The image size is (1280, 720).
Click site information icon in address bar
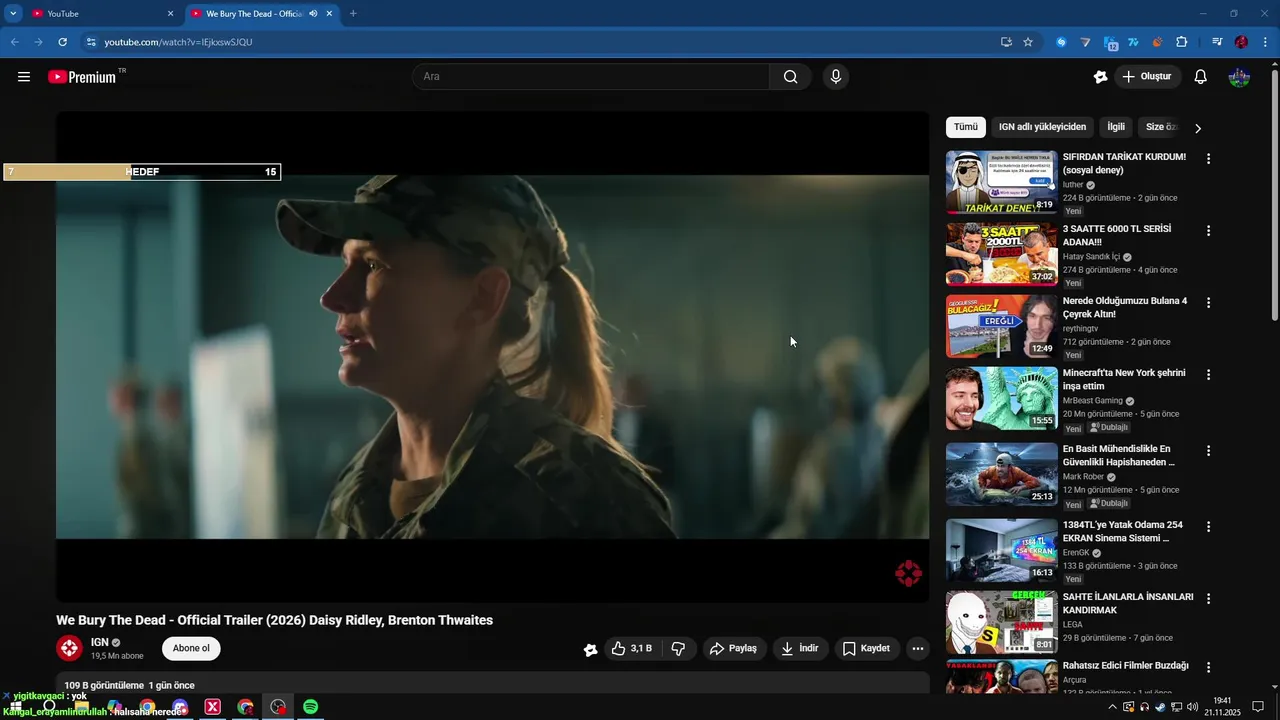click(91, 42)
